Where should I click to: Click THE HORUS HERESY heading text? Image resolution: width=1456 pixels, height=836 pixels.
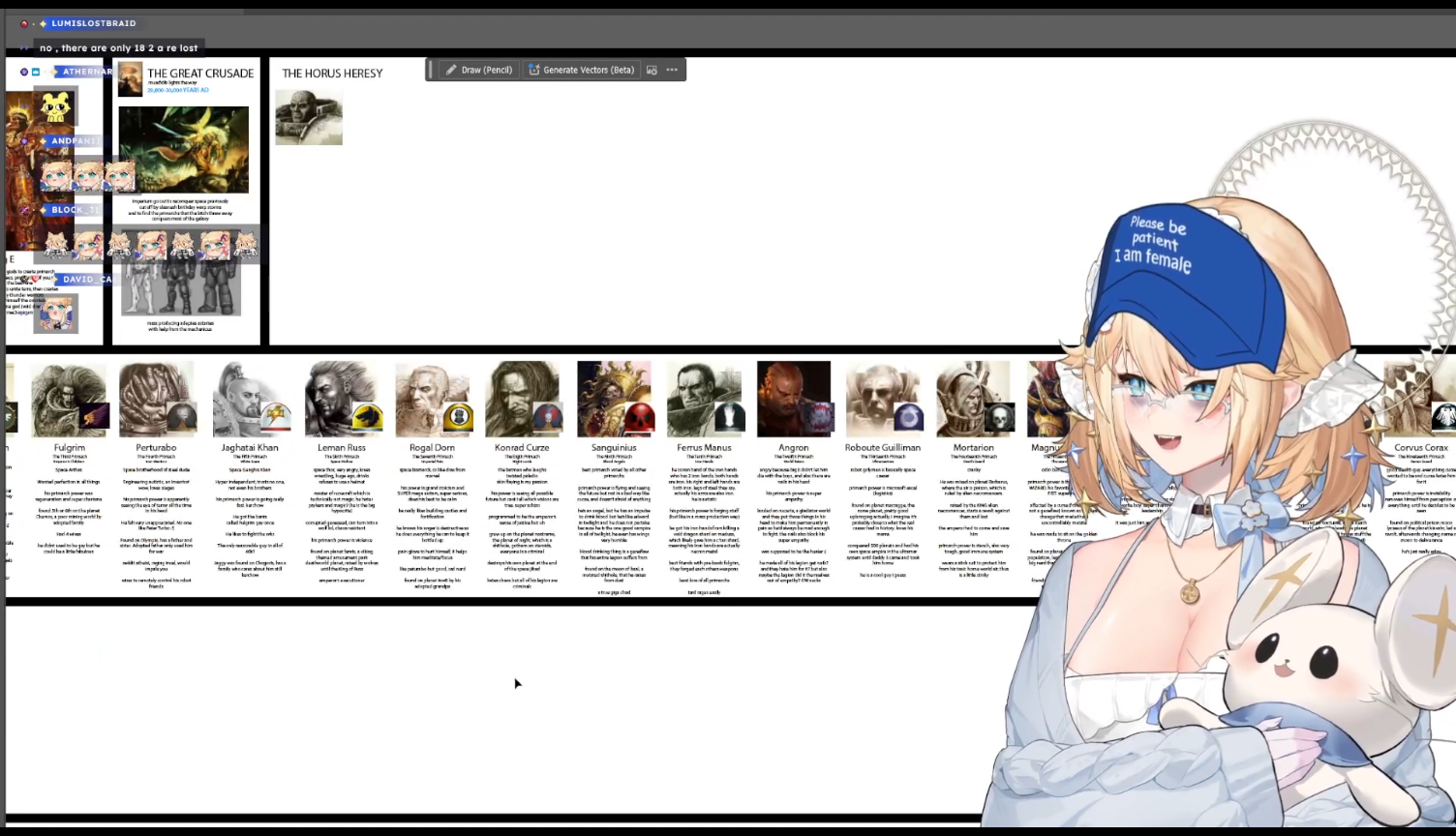332,74
